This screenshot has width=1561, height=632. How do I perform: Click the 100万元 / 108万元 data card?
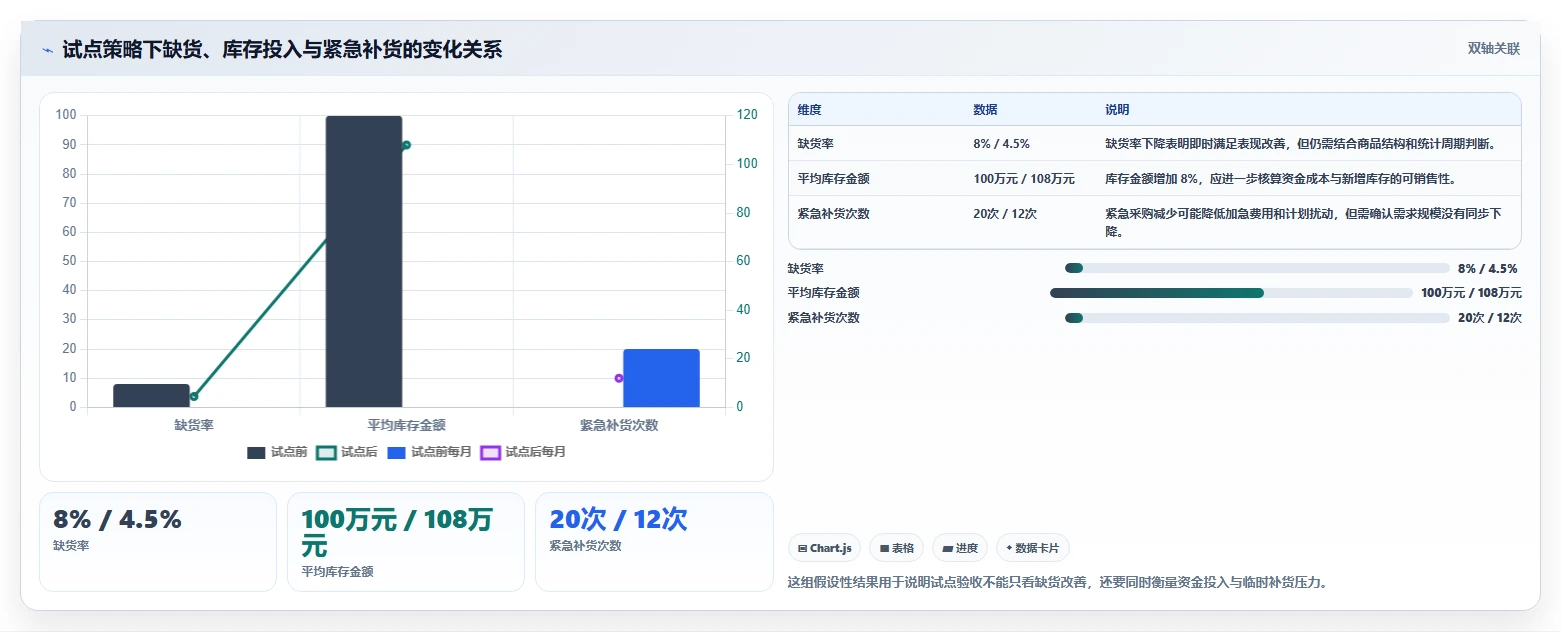(406, 542)
